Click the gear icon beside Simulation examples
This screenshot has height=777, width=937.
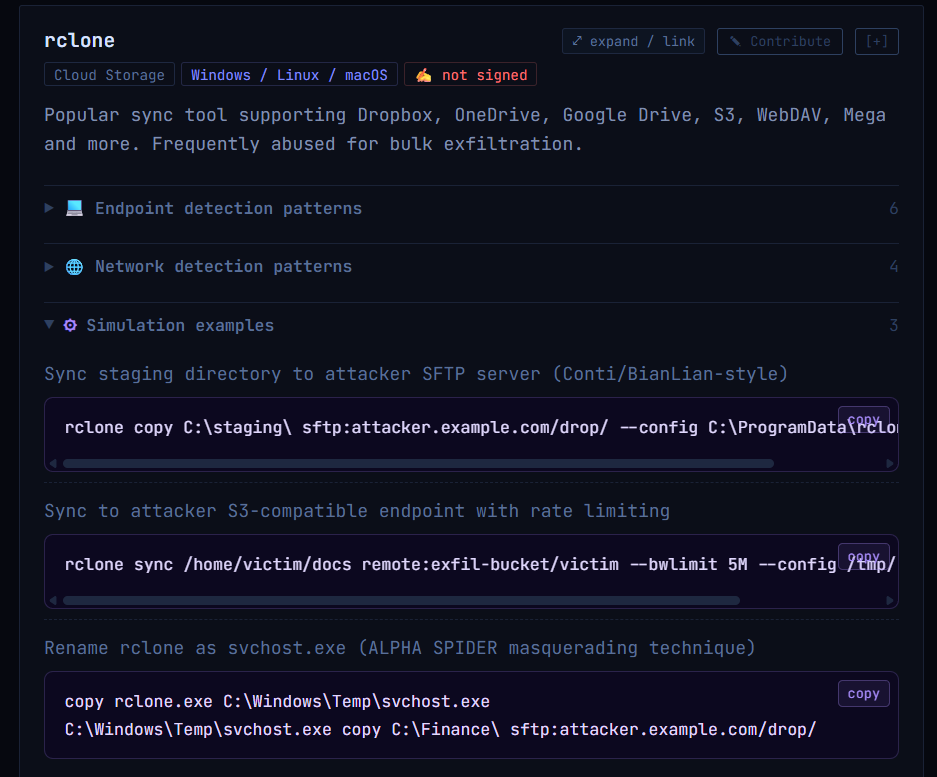point(70,325)
